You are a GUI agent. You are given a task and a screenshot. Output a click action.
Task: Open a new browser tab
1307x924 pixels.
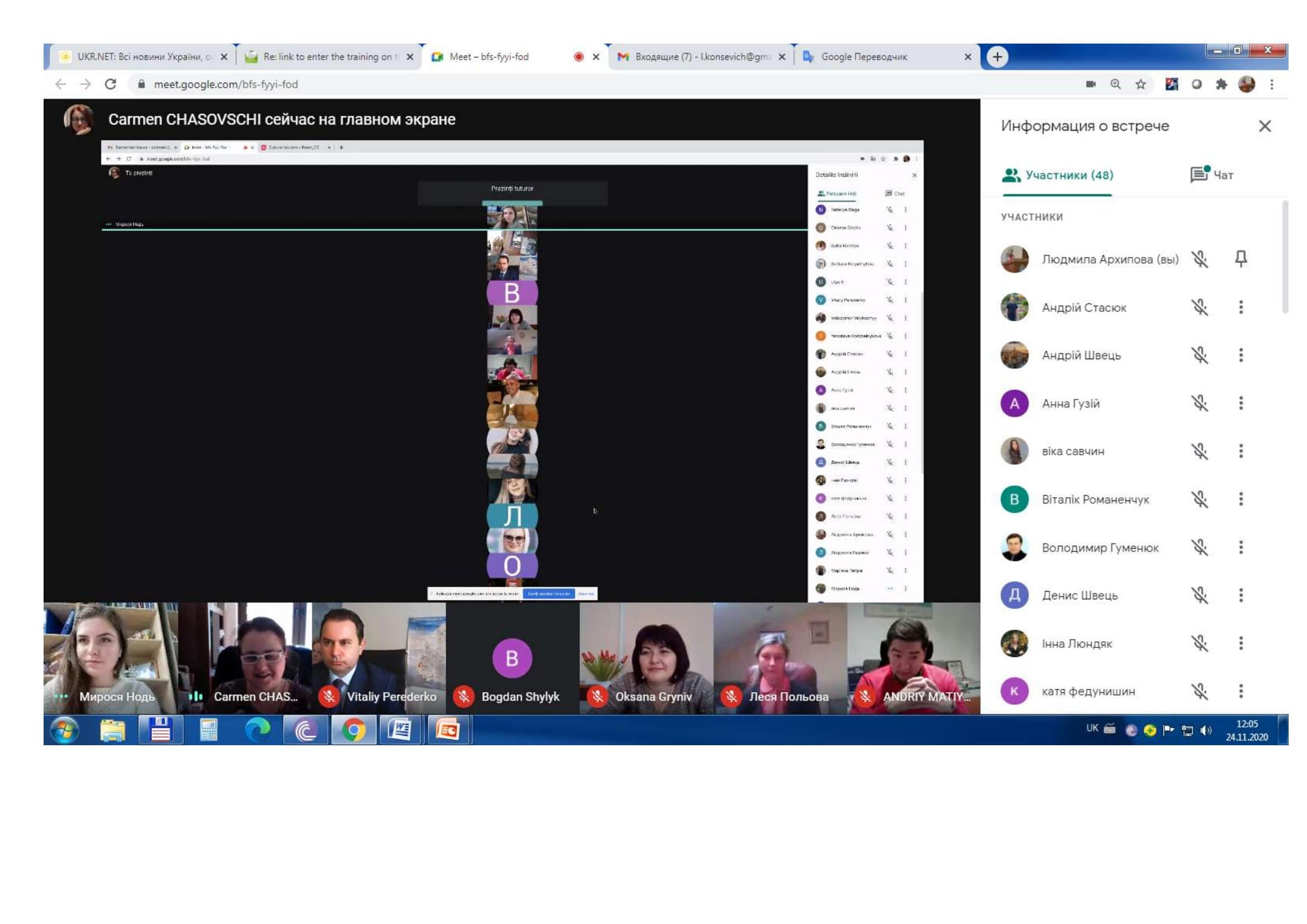997,57
